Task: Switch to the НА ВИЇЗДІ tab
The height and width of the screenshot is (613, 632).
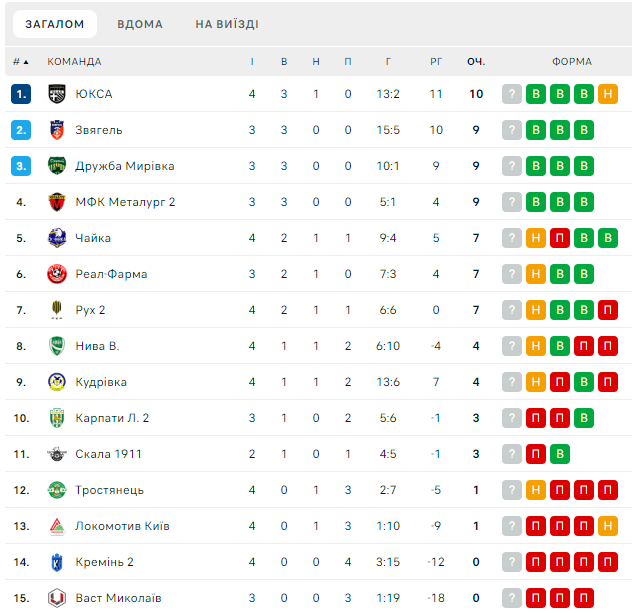Action: [227, 24]
